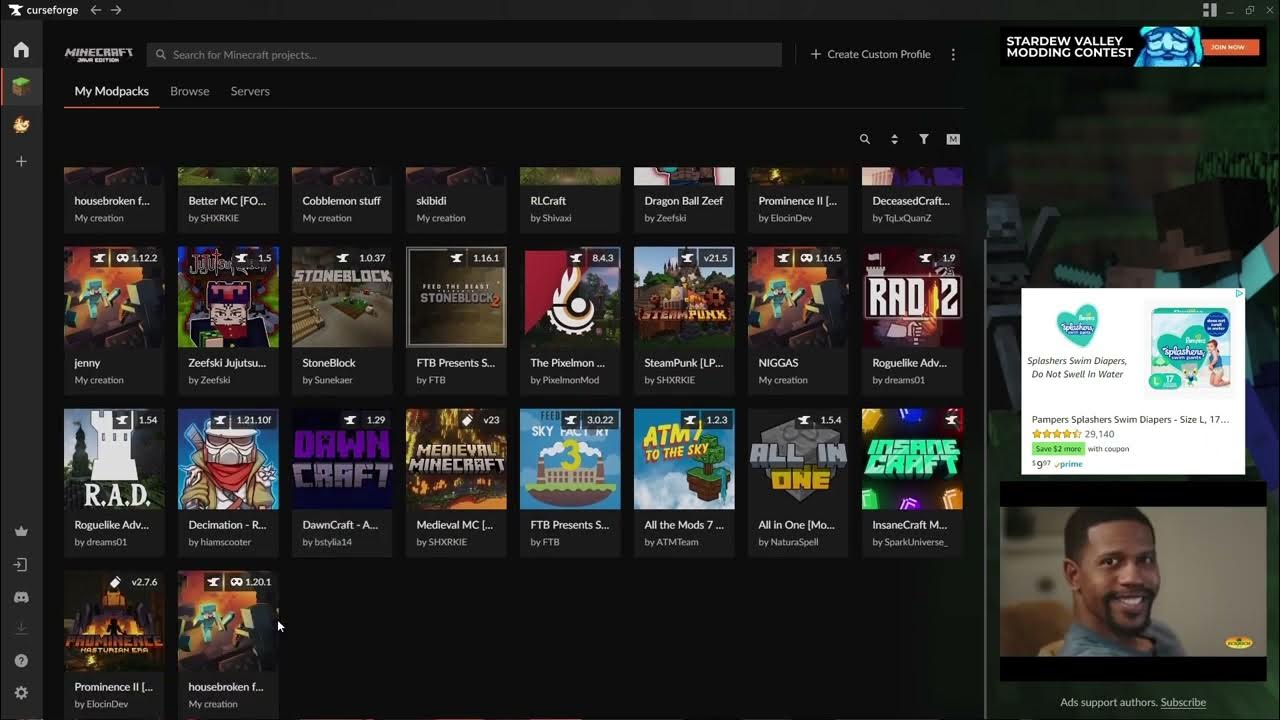This screenshot has width=1280, height=720.
Task: Go back with the left arrow
Action: (96, 10)
